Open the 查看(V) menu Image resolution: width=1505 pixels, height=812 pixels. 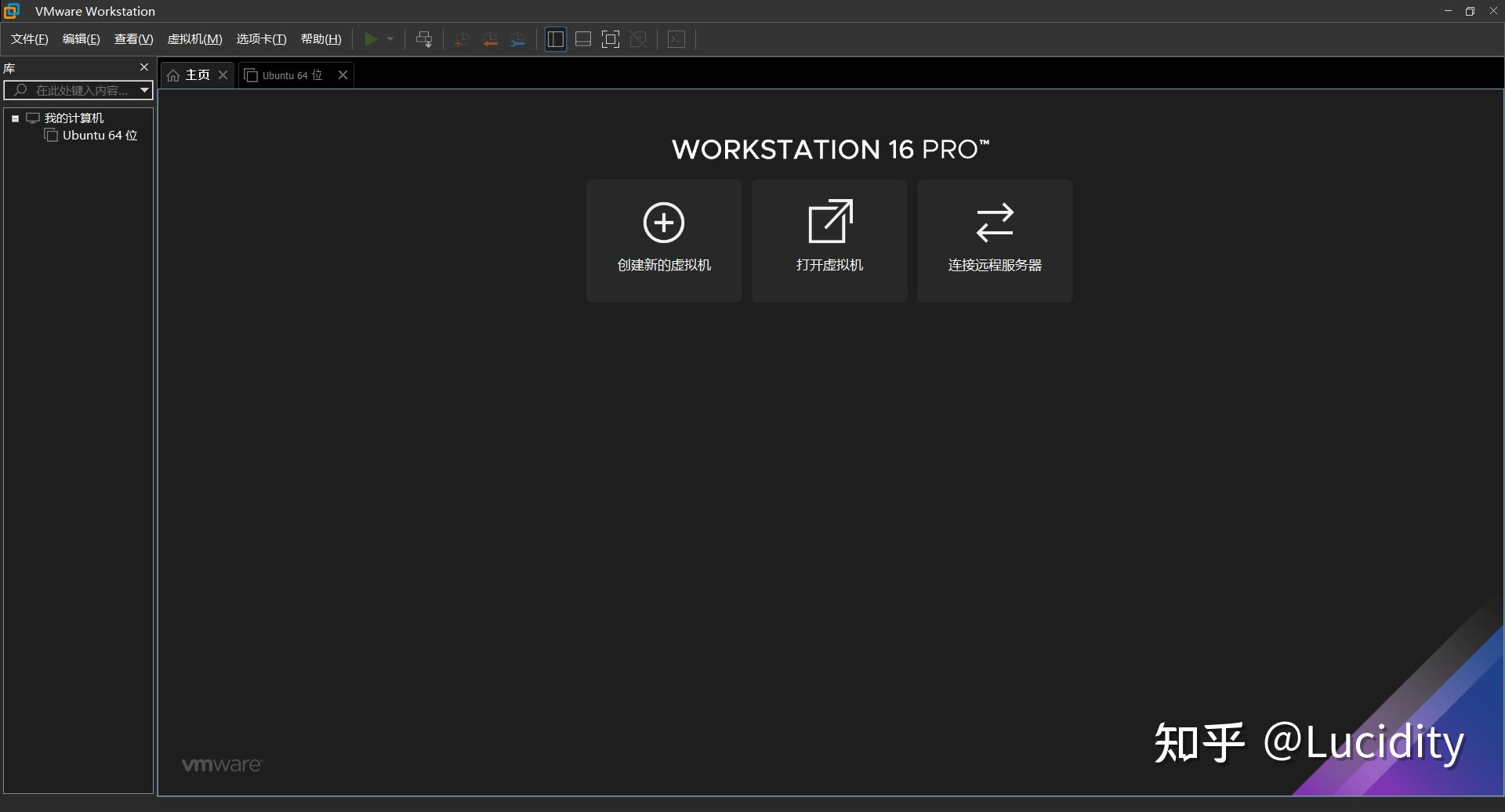134,39
